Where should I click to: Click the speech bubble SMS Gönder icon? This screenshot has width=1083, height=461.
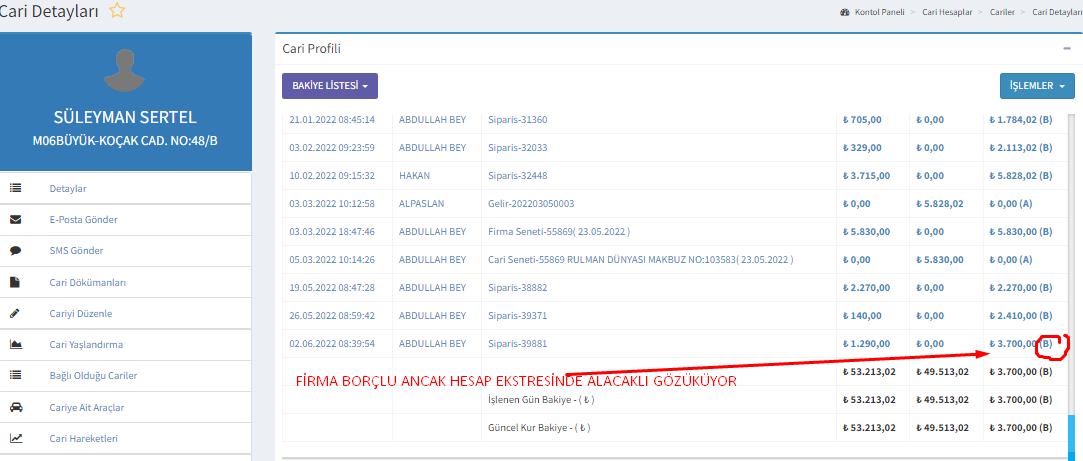[x=15, y=251]
